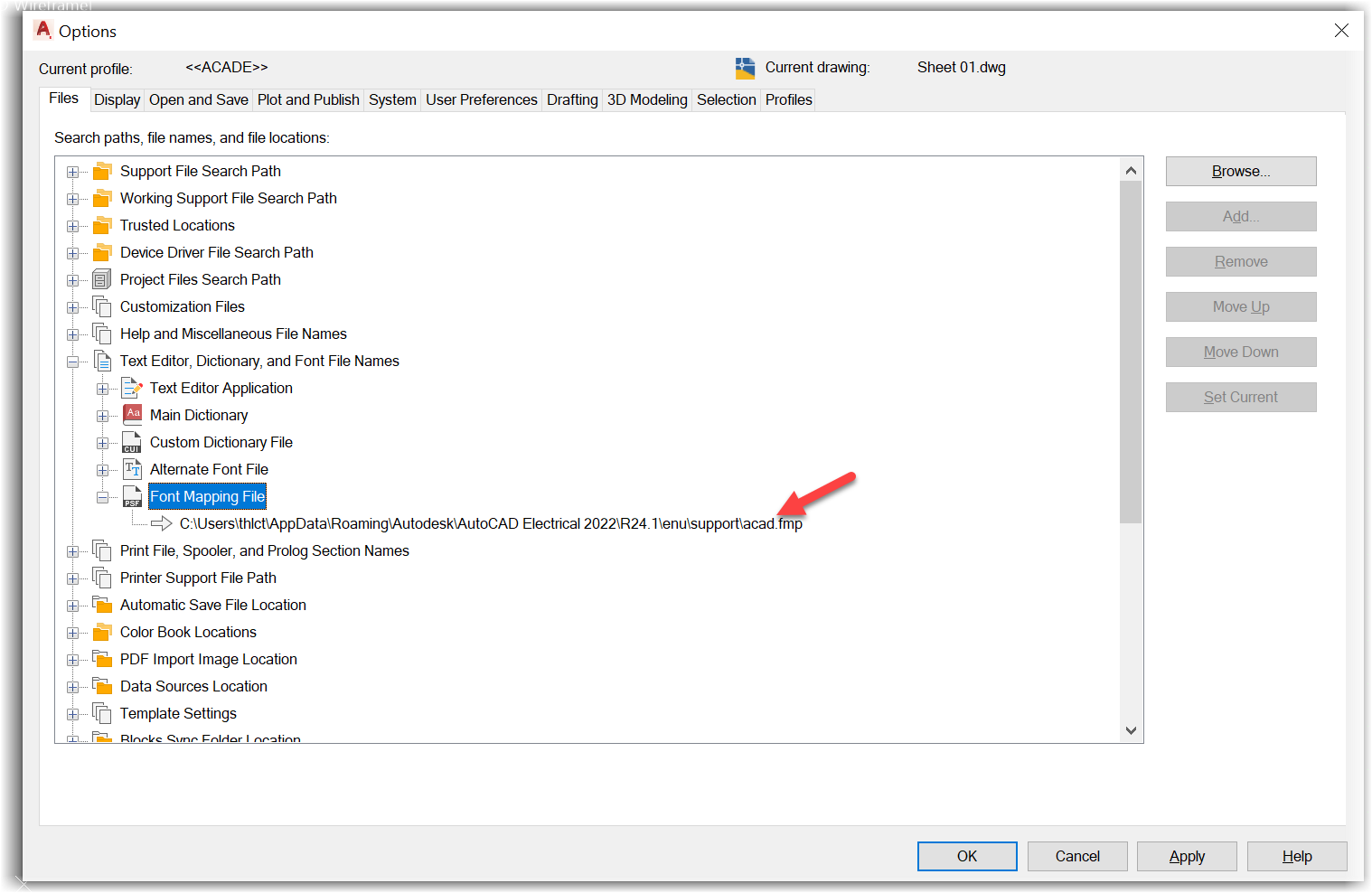Click the Working Support File Search Path folder icon

click(x=102, y=198)
